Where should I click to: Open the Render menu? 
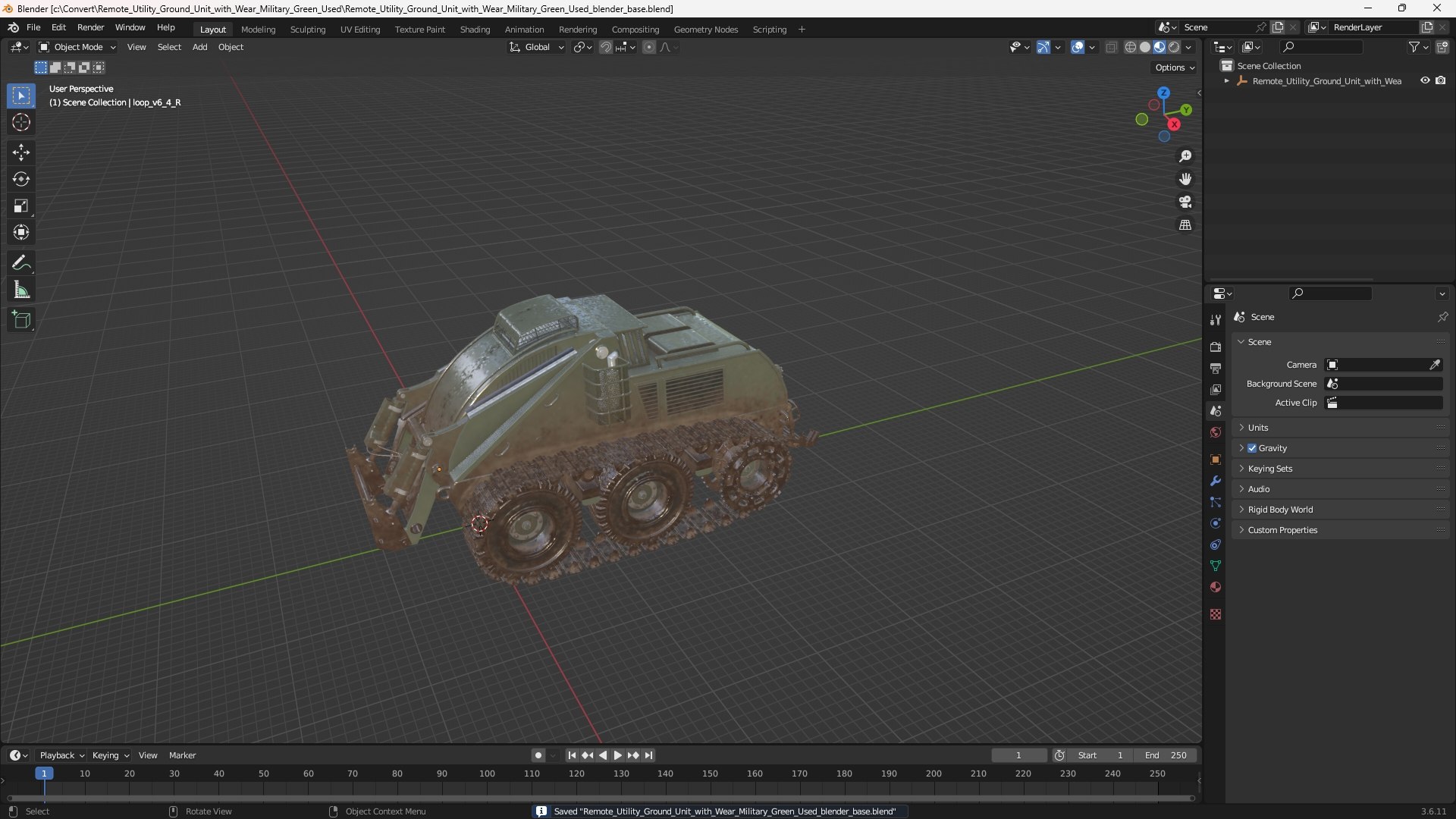click(x=90, y=27)
